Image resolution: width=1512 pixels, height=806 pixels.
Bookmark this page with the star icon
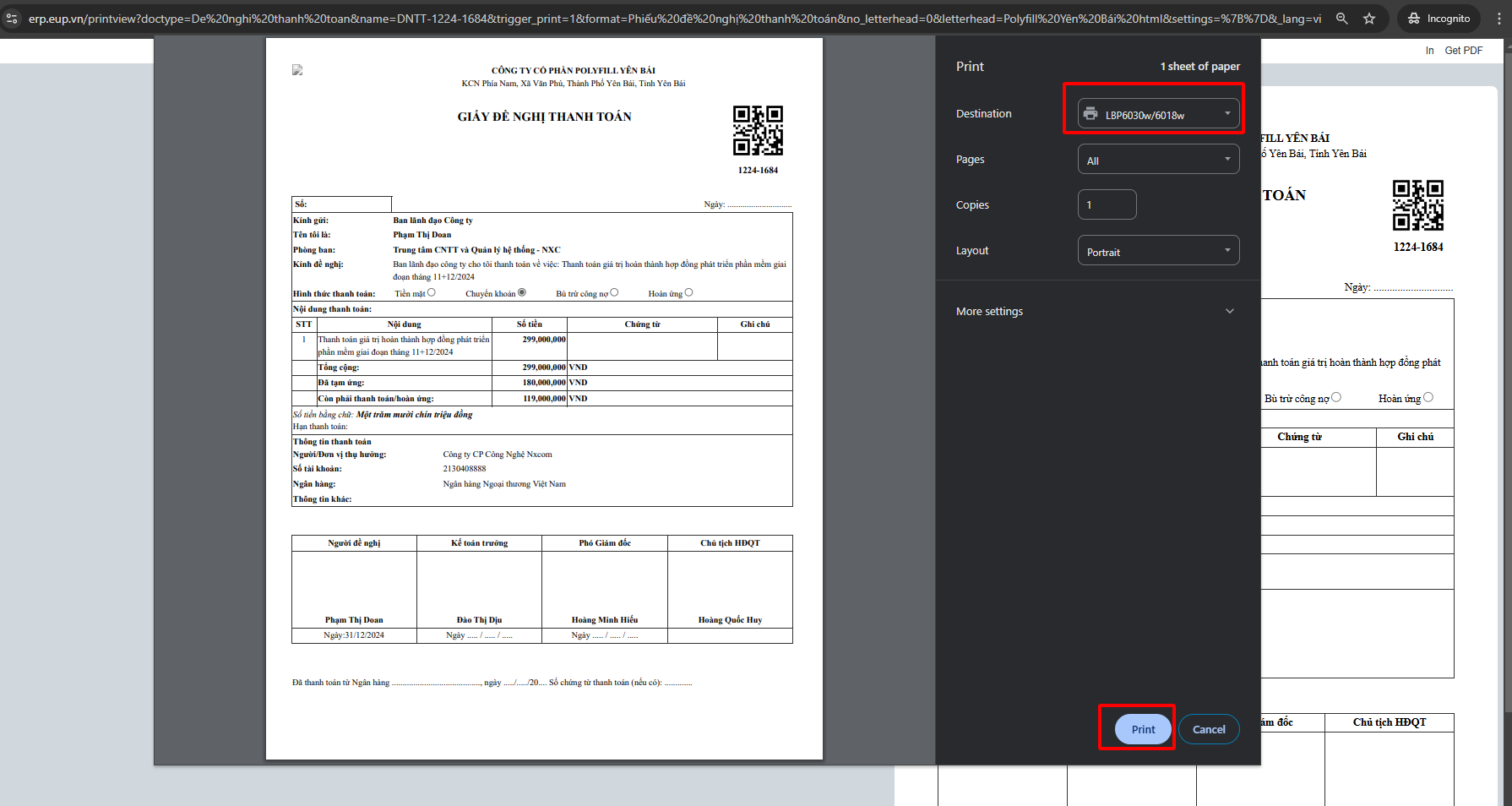click(x=1369, y=18)
